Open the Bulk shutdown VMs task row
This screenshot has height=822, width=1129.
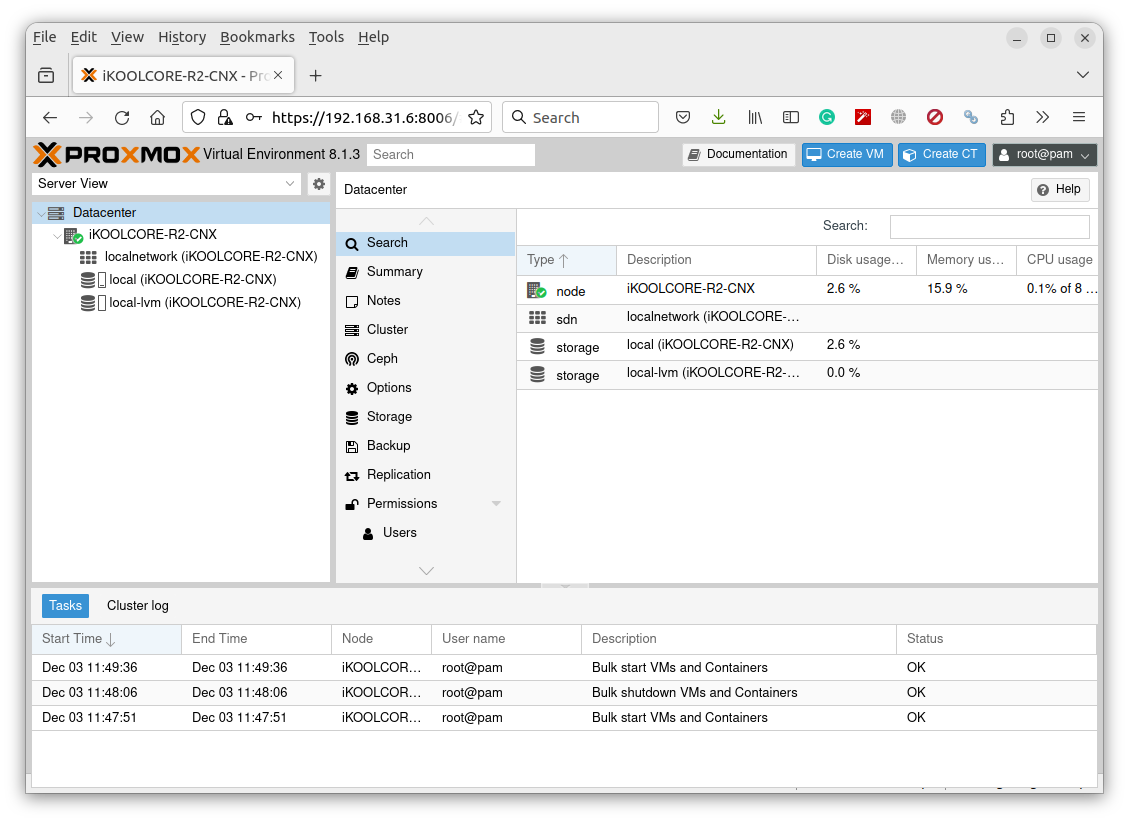(x=564, y=692)
